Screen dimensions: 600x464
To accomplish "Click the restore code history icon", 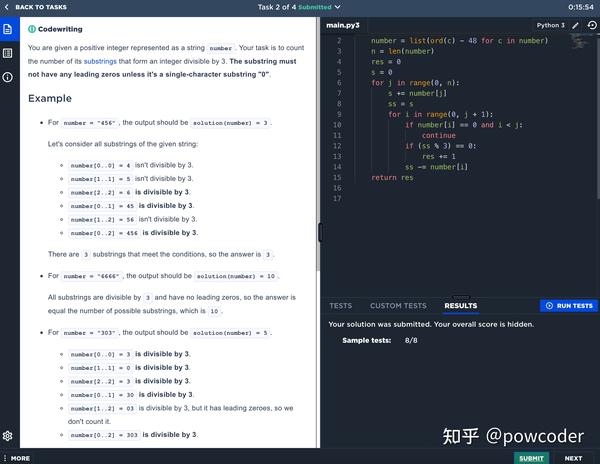I will (x=592, y=25).
